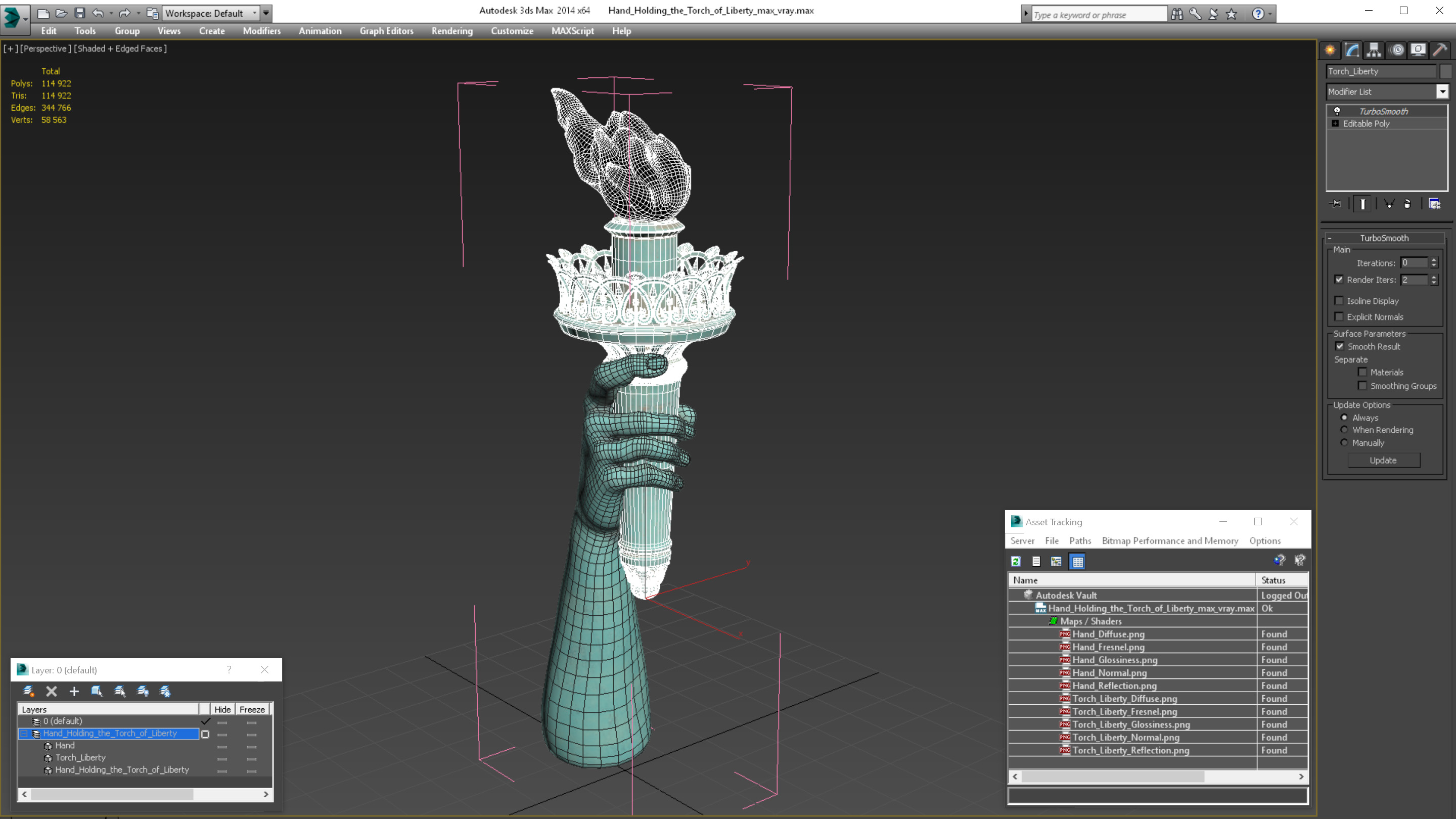Check the Smoothing Groups checkbox
Viewport: 1456px width, 819px height.
coord(1363,385)
